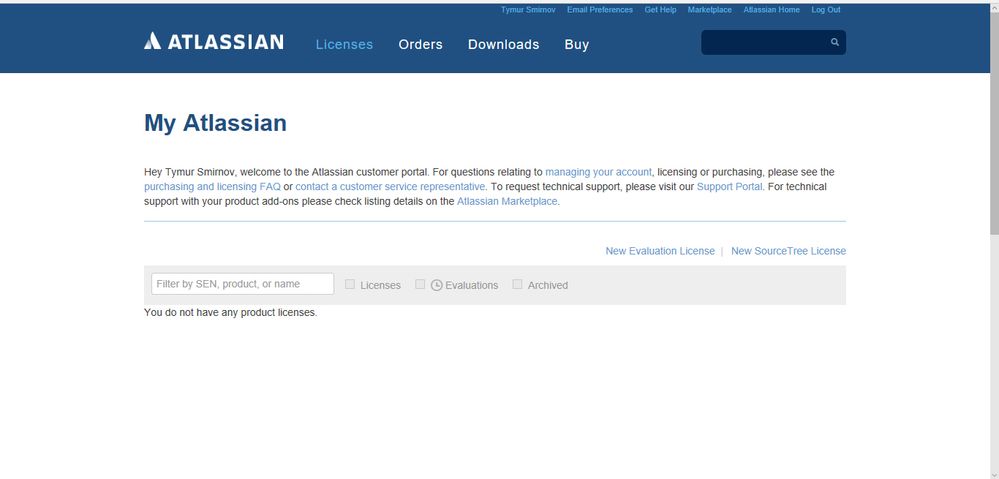Open Email Preferences
999x479 pixels.
point(600,10)
